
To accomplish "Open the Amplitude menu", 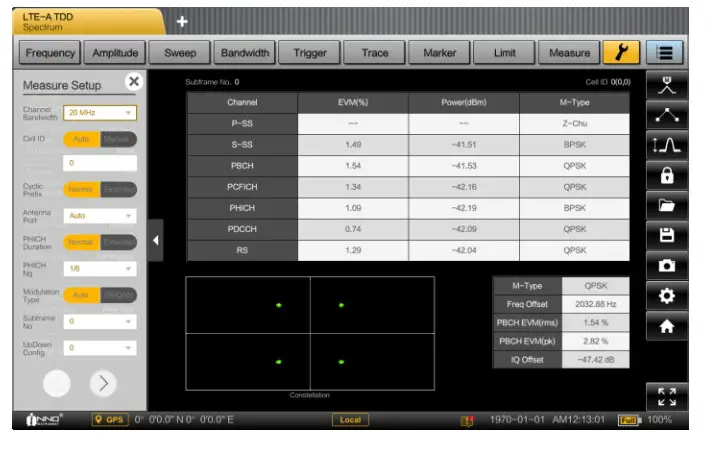I will (115, 53).
